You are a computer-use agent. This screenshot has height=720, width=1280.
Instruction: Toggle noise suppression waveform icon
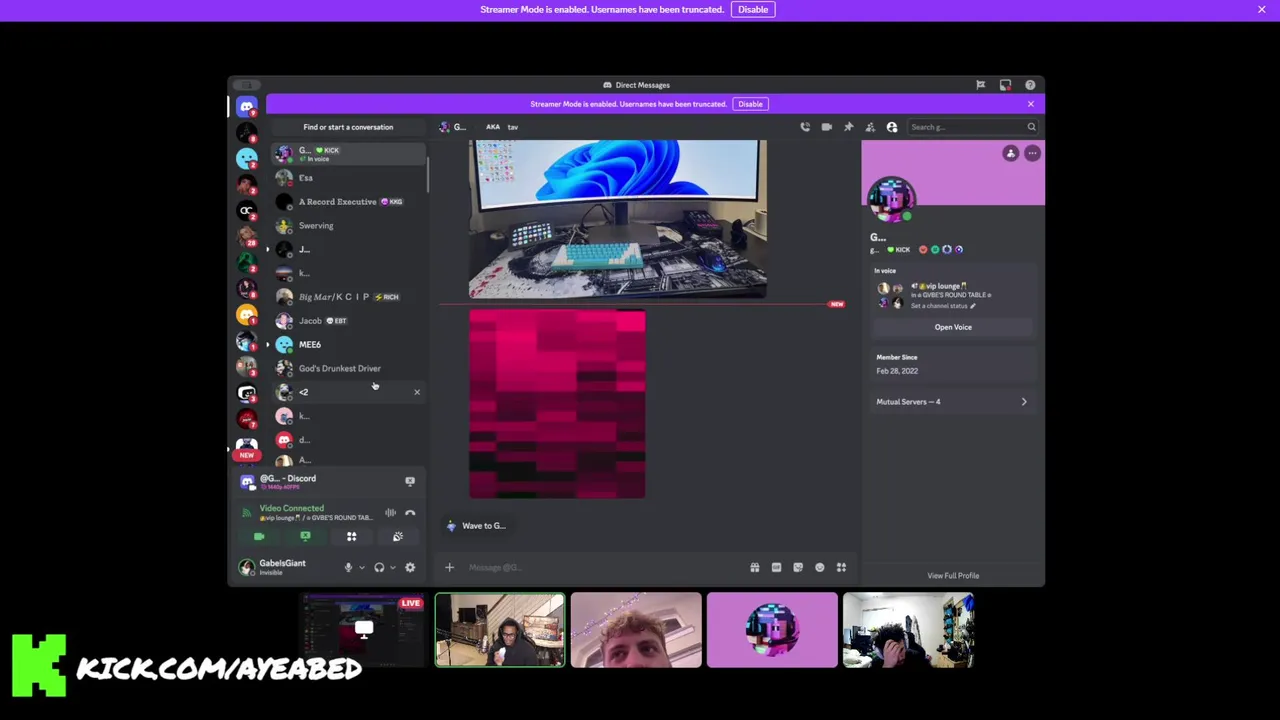[390, 513]
